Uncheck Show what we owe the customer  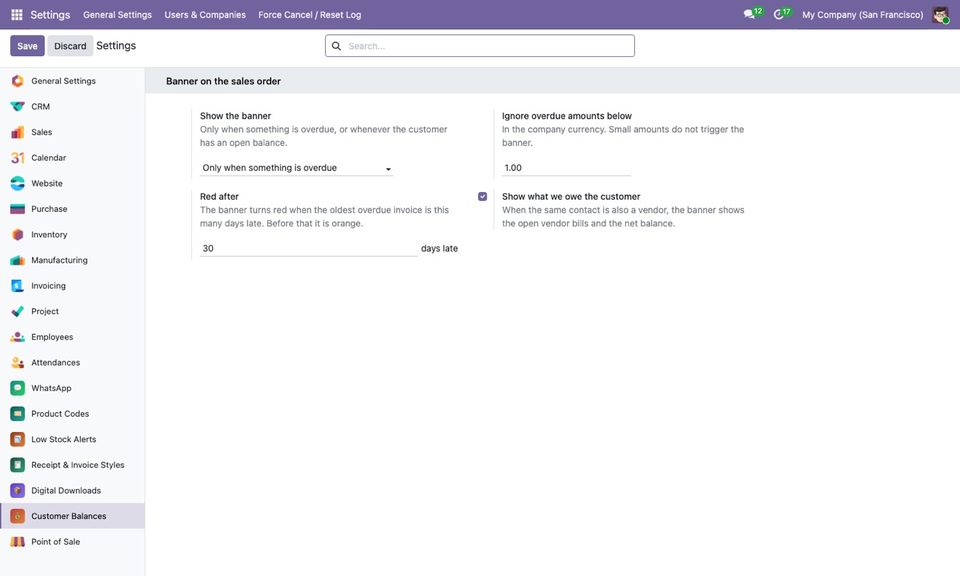pos(482,196)
